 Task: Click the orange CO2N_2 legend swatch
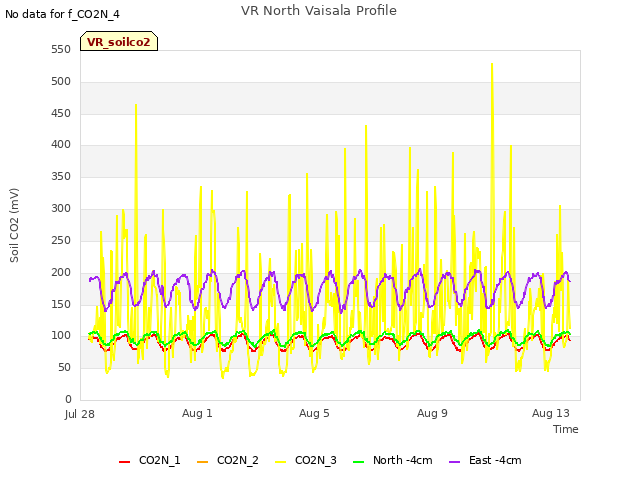(x=202, y=462)
